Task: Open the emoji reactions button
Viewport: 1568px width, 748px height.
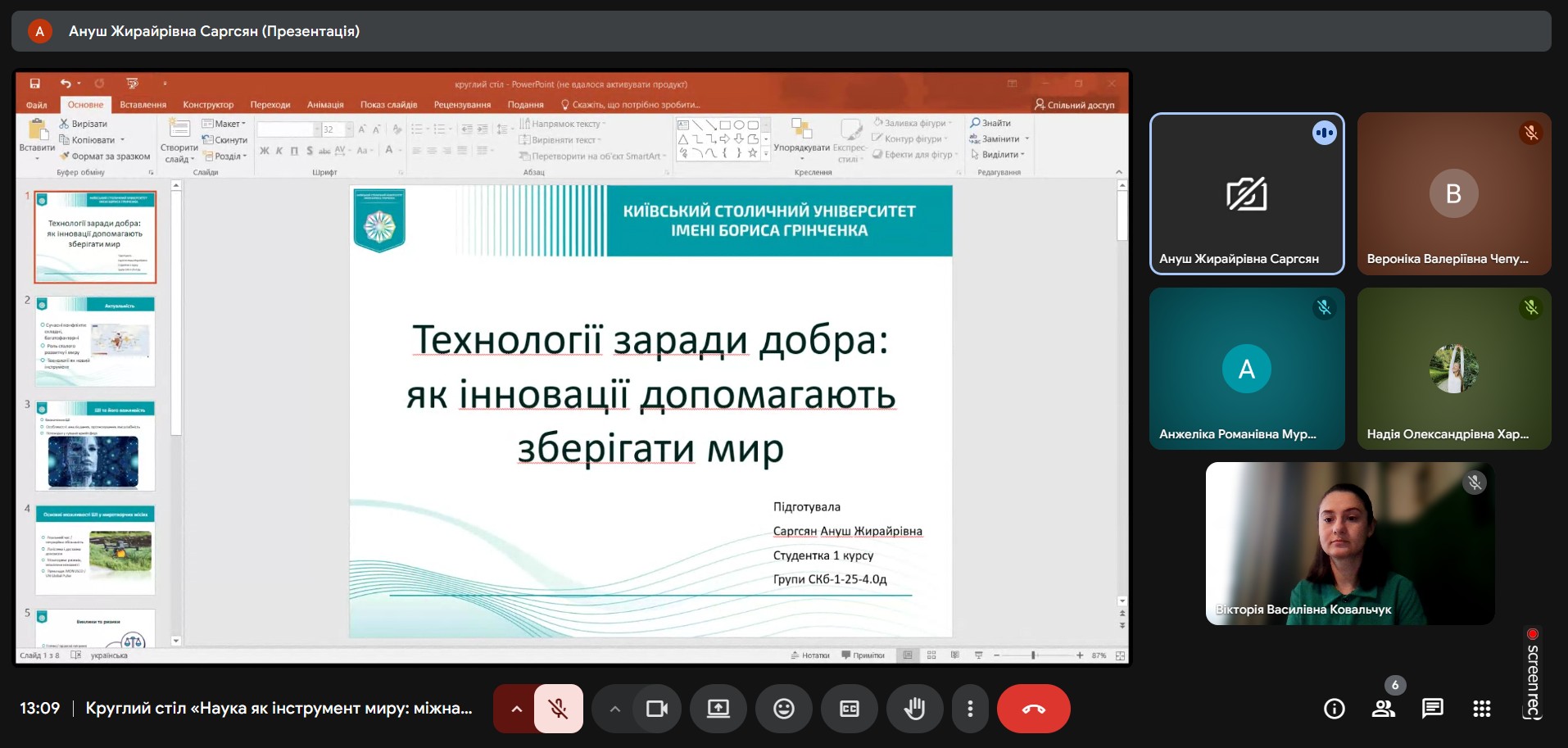Action: point(784,709)
